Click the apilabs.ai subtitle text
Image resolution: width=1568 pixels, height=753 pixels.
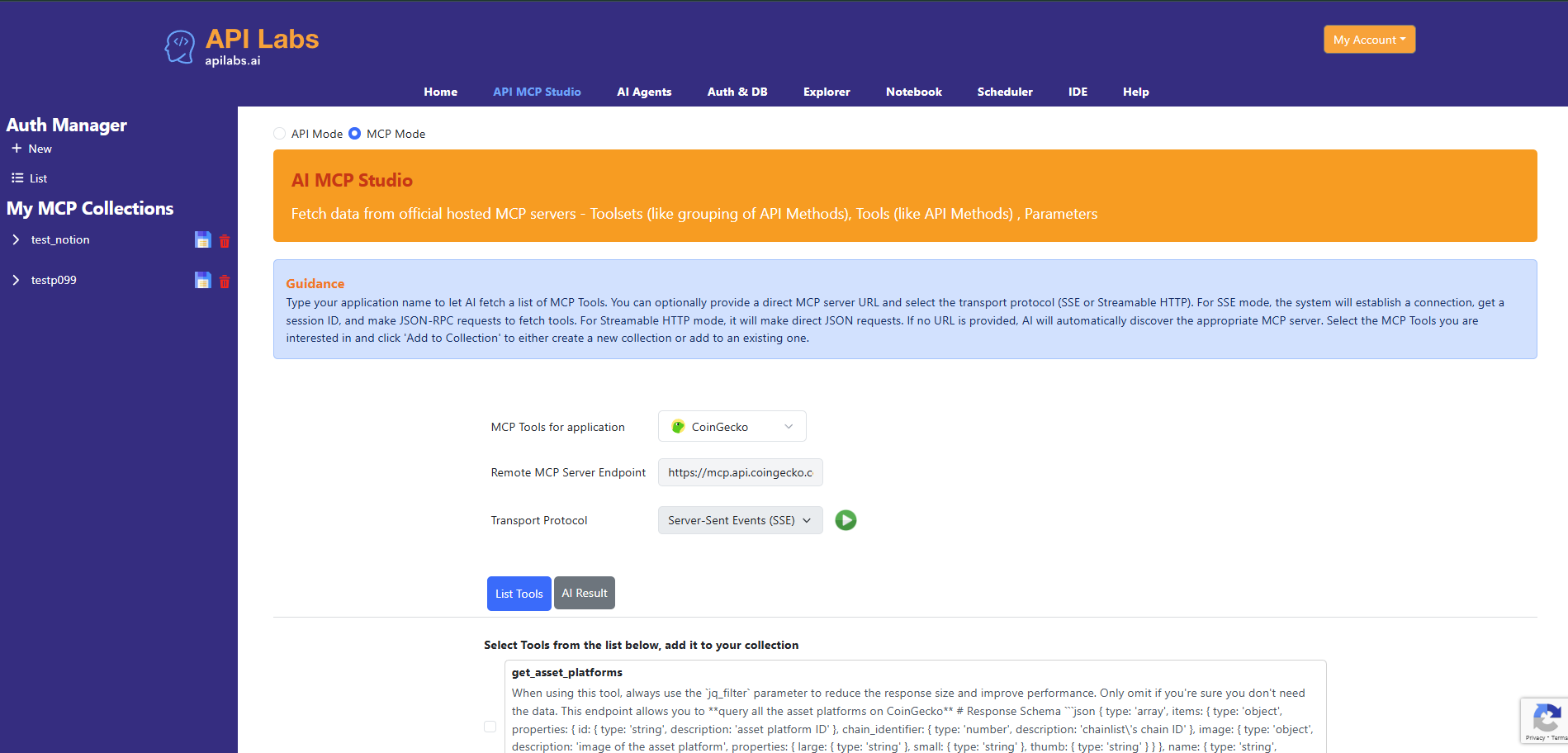pyautogui.click(x=233, y=60)
